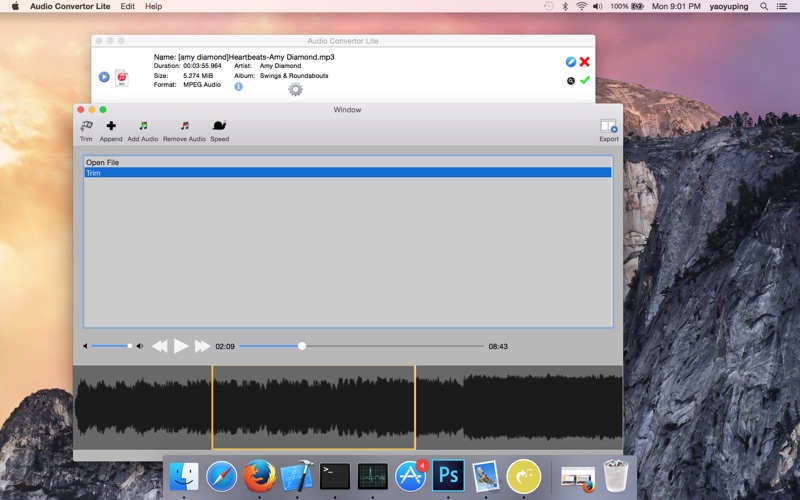Click the yellow round arrow app in the Dock
The image size is (800, 500).
pos(523,476)
